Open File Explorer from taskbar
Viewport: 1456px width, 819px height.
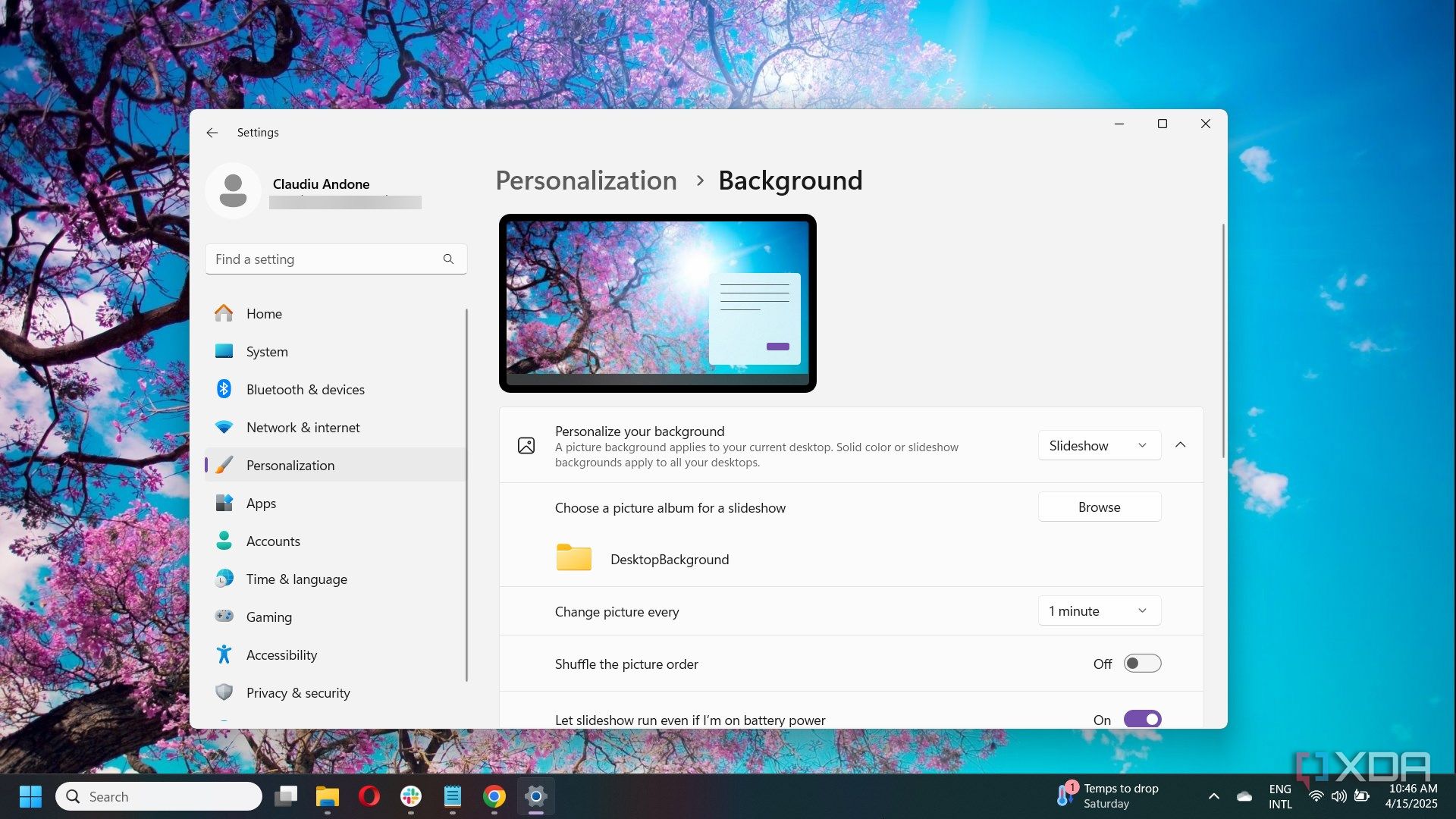328,796
